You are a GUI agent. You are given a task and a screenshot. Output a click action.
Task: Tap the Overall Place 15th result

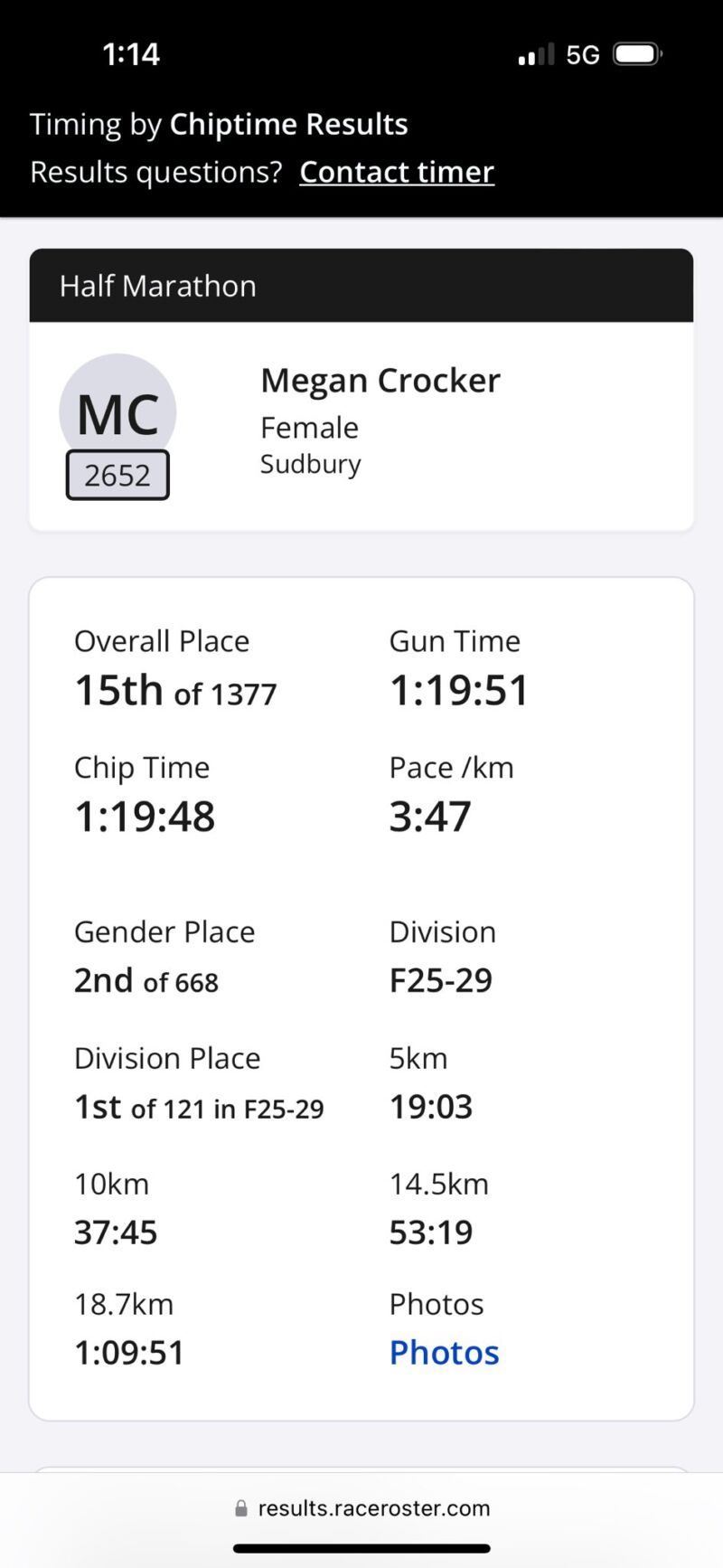point(175,691)
